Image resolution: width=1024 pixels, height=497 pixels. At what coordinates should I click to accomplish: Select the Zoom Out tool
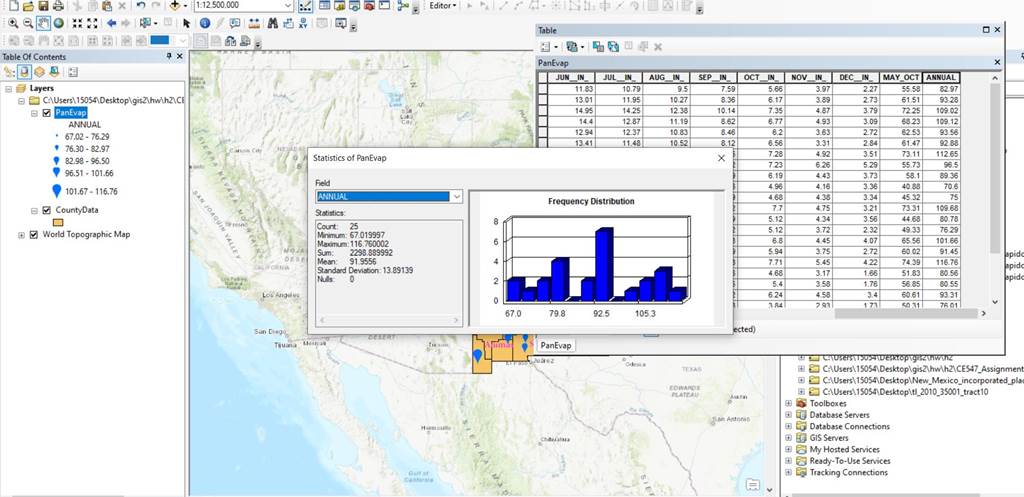(28, 23)
